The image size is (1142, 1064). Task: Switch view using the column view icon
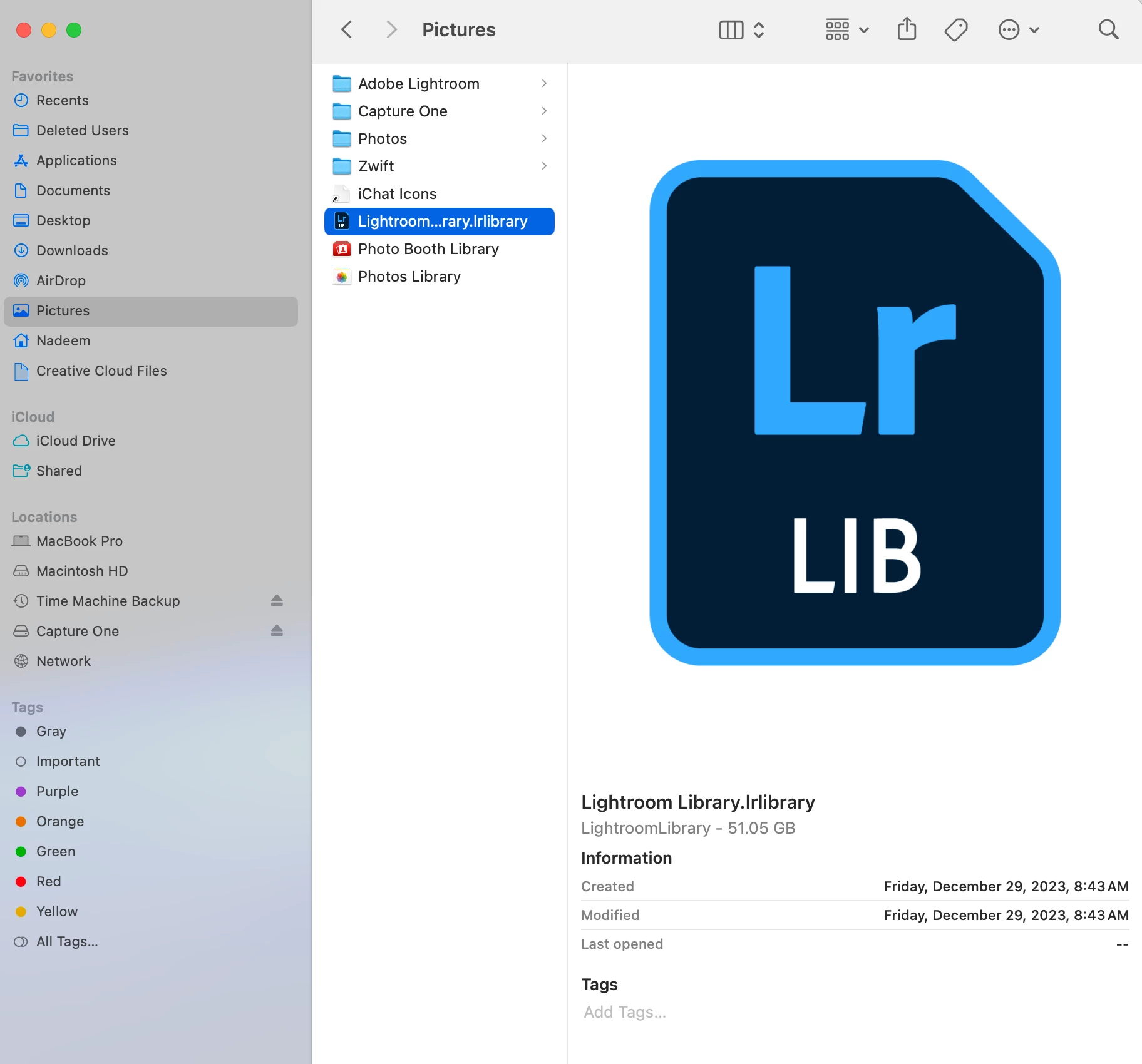pyautogui.click(x=731, y=29)
